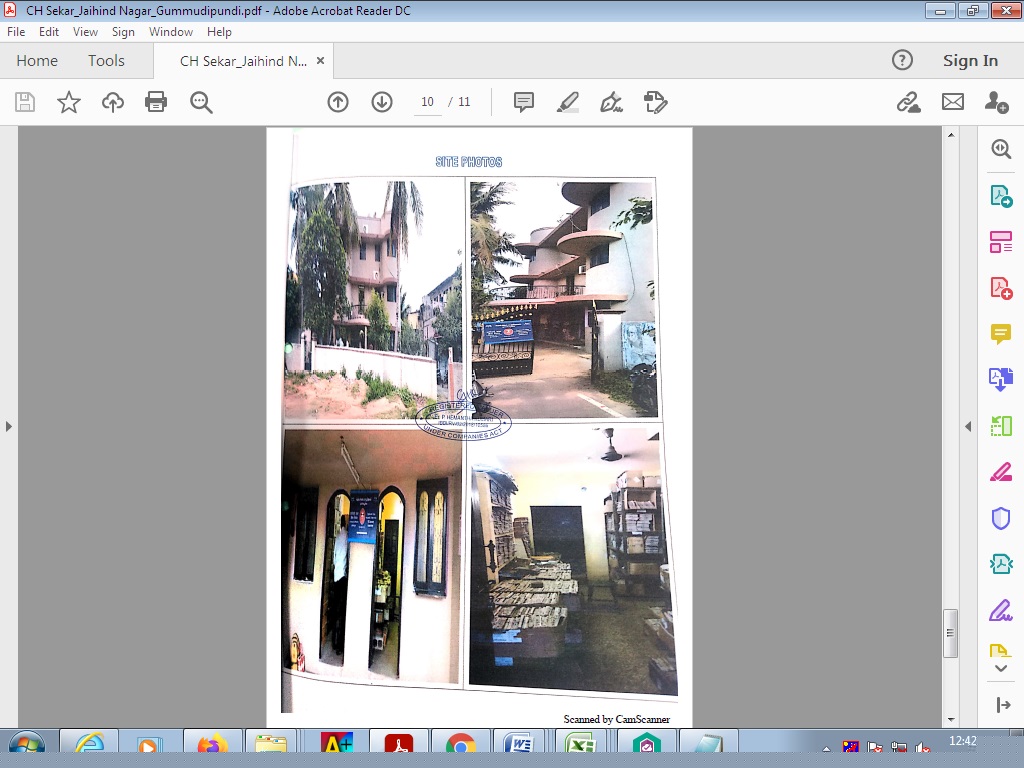Star this file with the bookmark icon
The width and height of the screenshot is (1024, 768).
69,102
